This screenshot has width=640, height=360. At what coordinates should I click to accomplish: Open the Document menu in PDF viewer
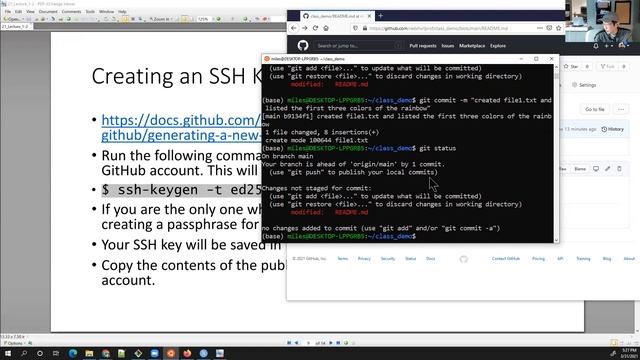[48, 11]
